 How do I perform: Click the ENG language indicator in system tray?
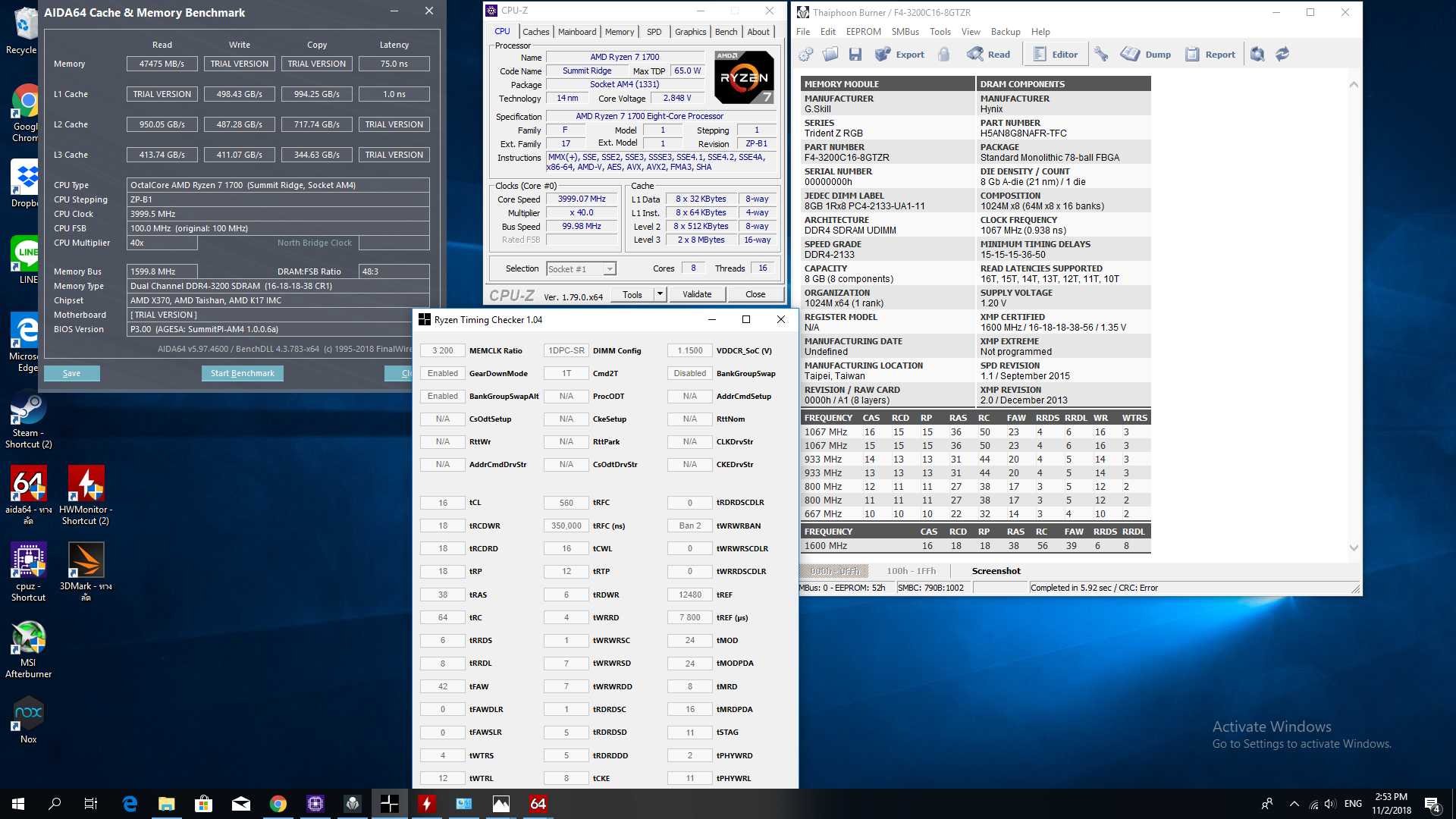coord(1353,804)
